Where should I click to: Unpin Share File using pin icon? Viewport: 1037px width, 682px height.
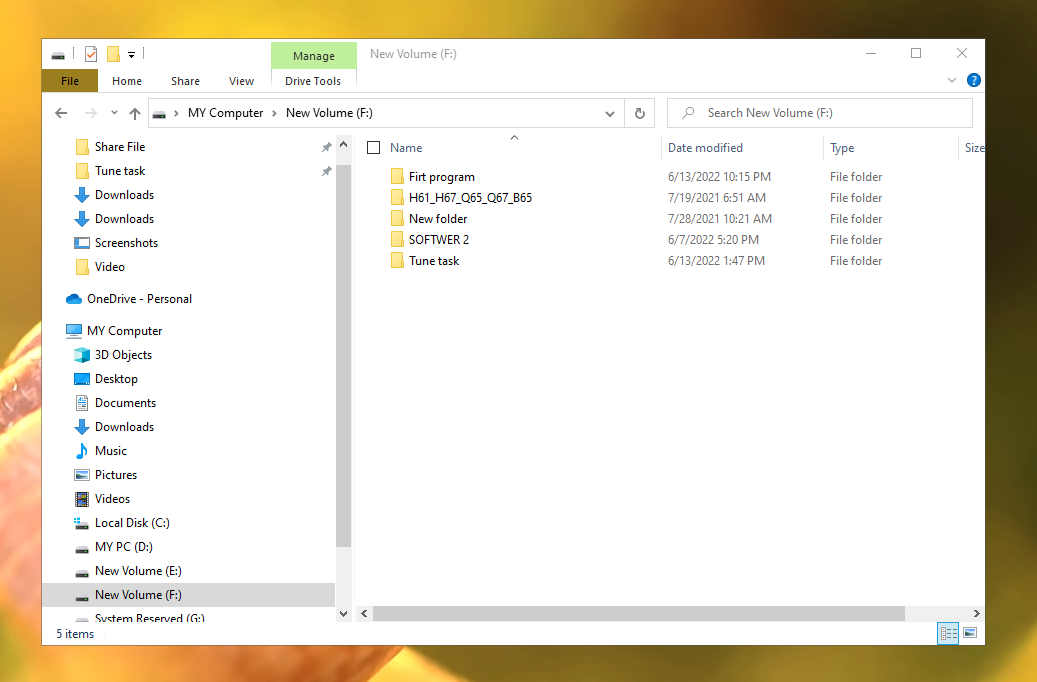click(326, 147)
